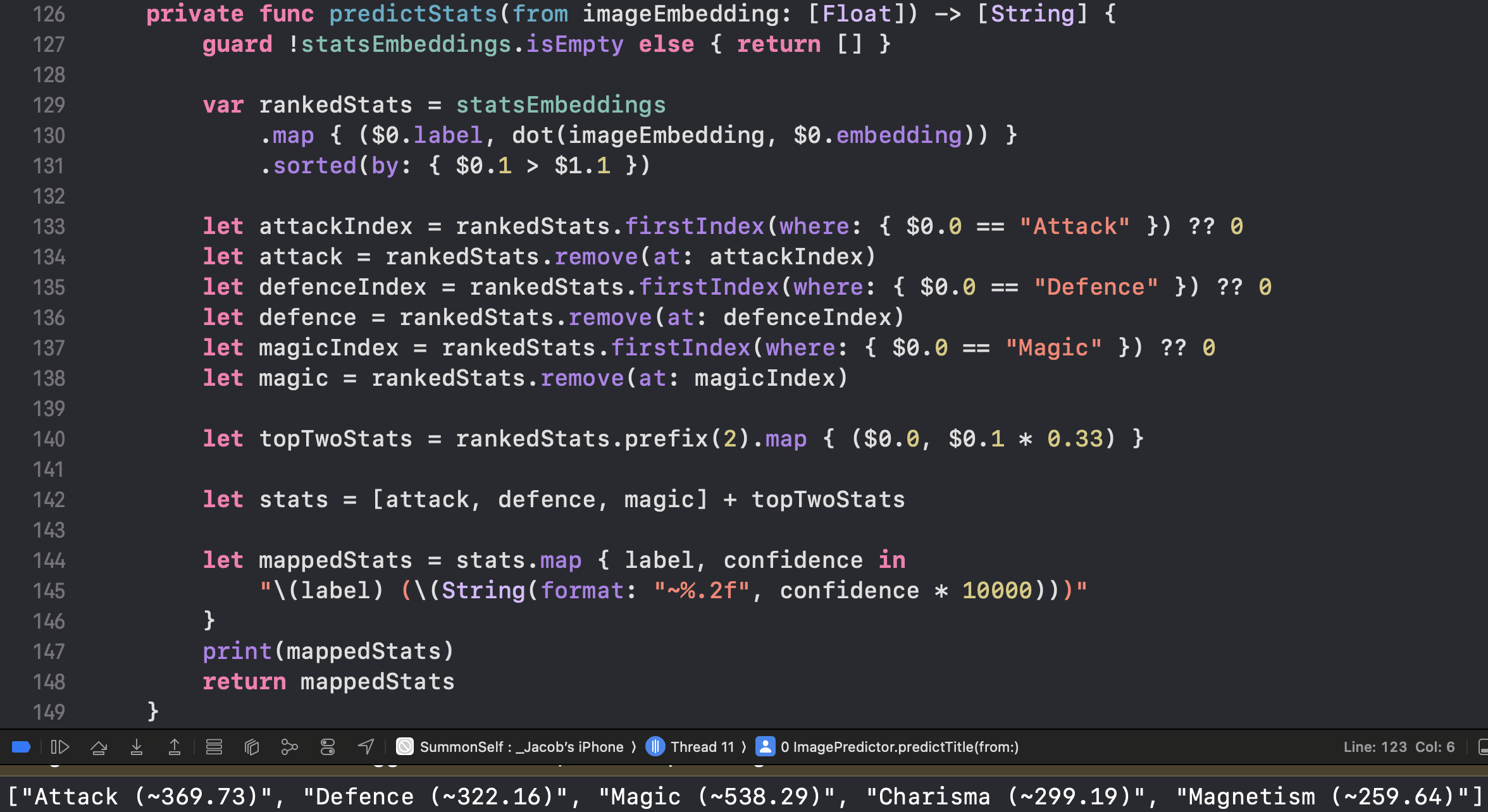Open the Debug Memory Graph icon

(x=289, y=747)
